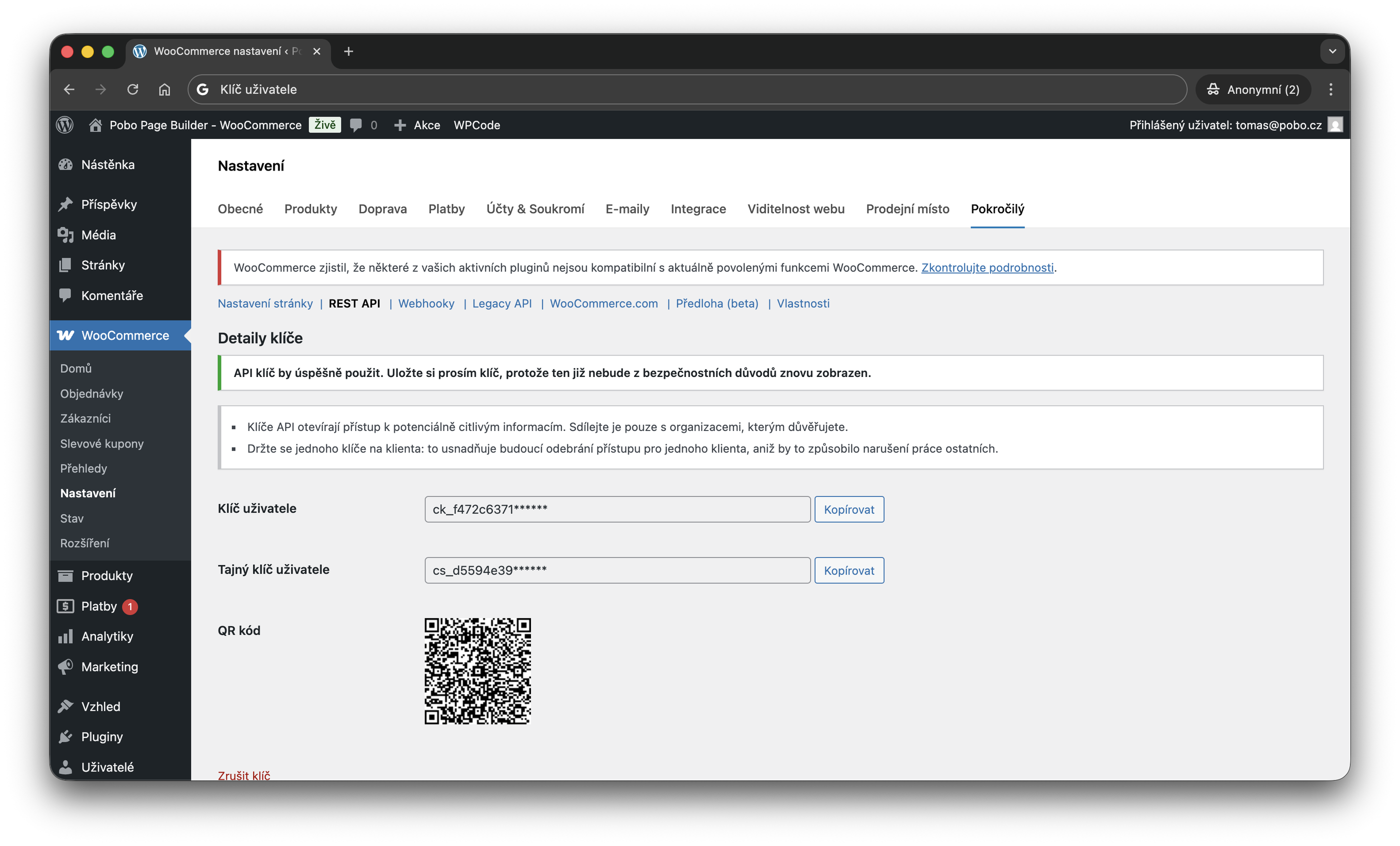Click the Tajný klíč uživatele input field
This screenshot has height=846, width=1400.
[617, 570]
